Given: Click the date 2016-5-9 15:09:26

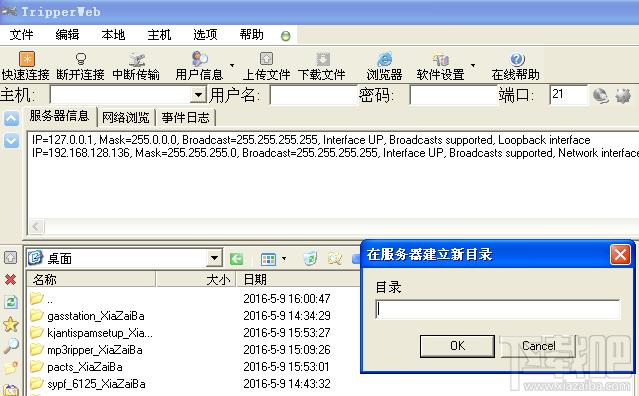Looking at the screenshot, I should [287, 350].
